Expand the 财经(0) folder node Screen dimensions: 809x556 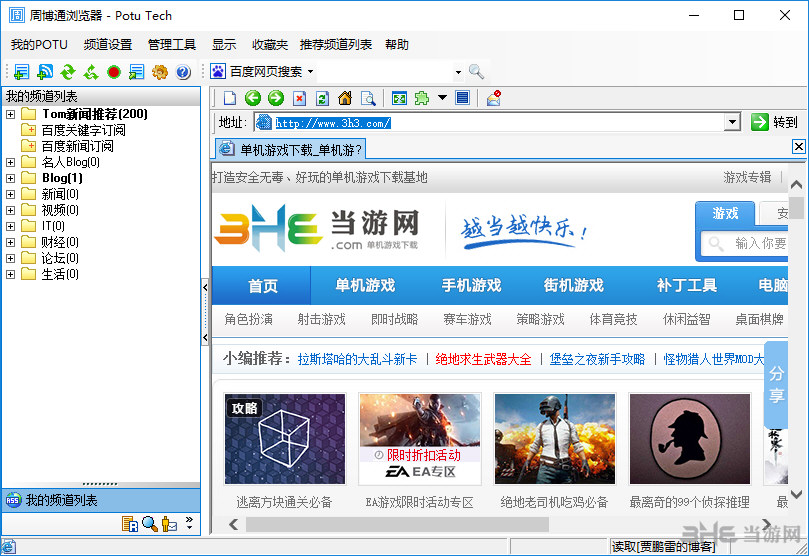[x=10, y=242]
